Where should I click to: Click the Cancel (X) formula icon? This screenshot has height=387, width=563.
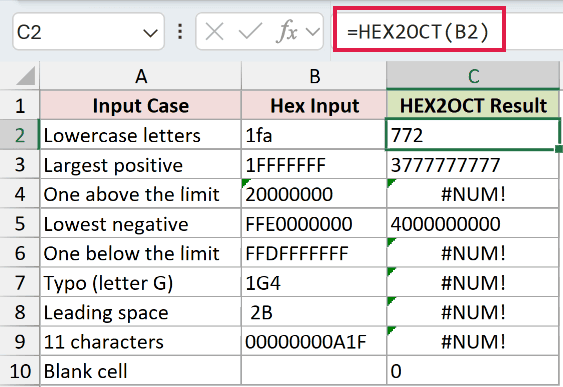[214, 32]
